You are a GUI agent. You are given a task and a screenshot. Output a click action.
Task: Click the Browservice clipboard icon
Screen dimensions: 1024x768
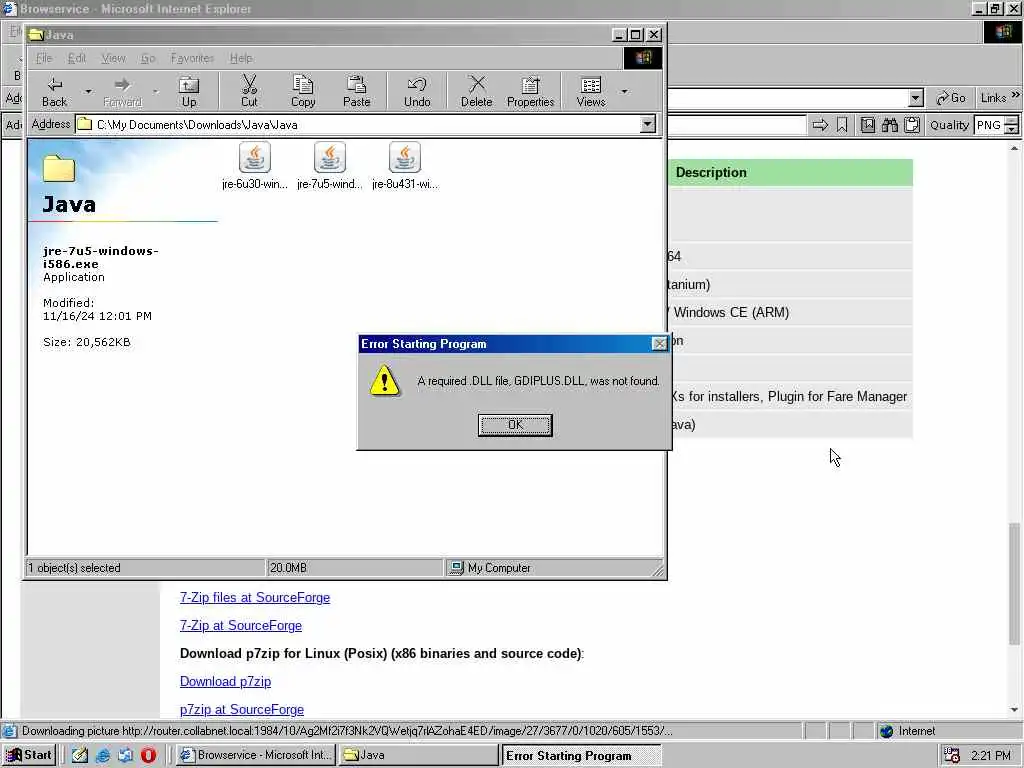click(912, 125)
